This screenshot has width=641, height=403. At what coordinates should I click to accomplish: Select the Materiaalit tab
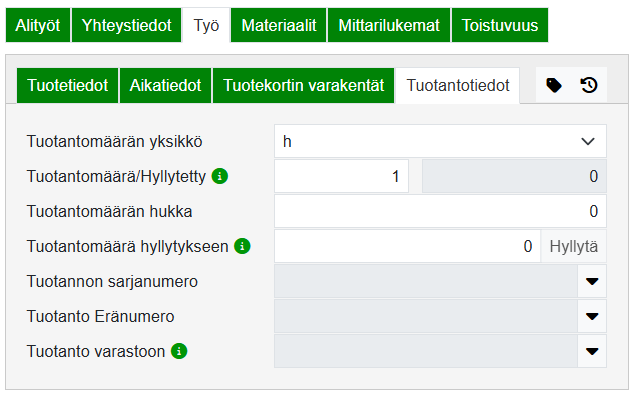277,25
